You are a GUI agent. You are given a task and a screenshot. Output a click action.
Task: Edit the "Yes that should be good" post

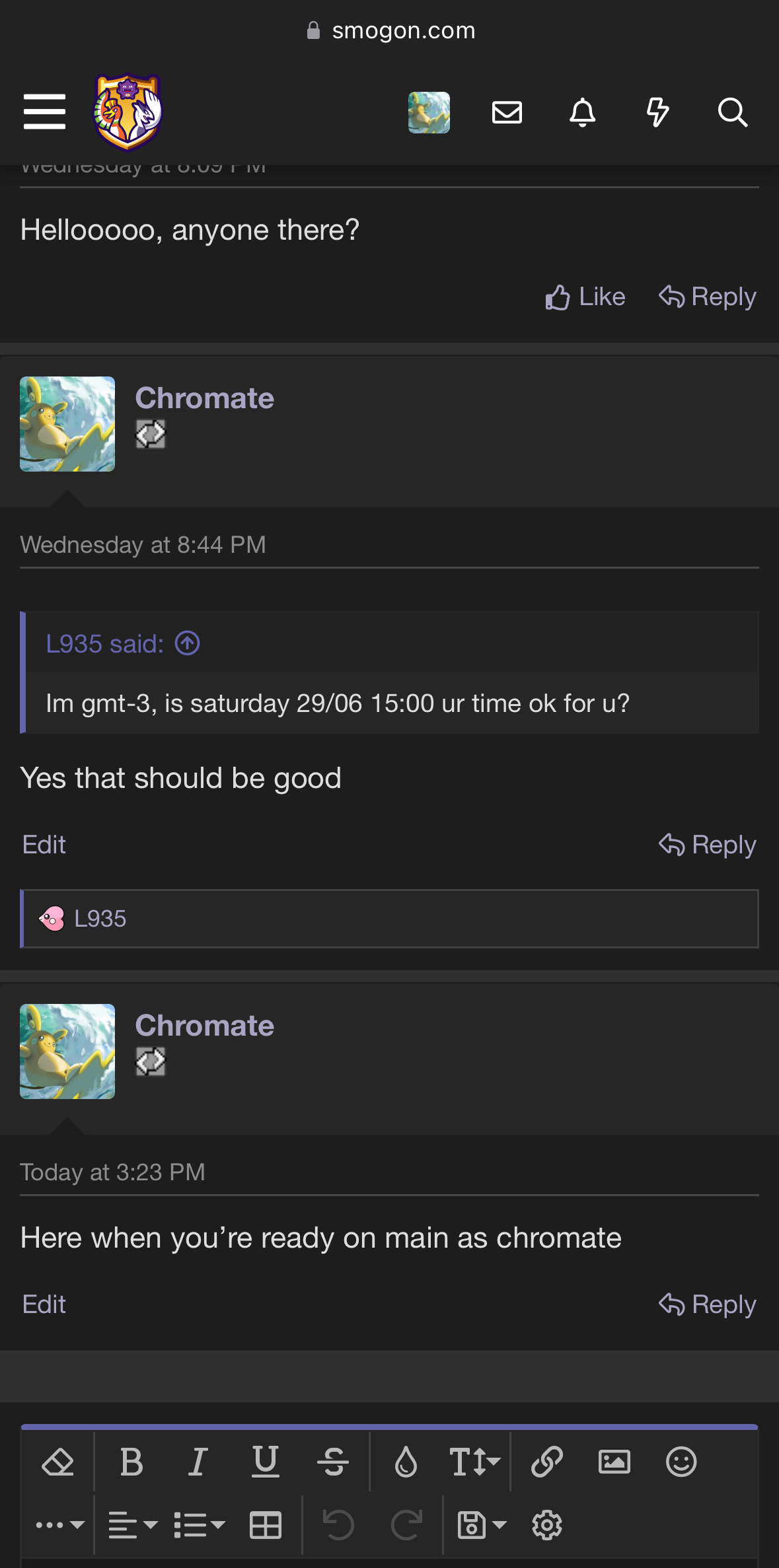tap(44, 845)
